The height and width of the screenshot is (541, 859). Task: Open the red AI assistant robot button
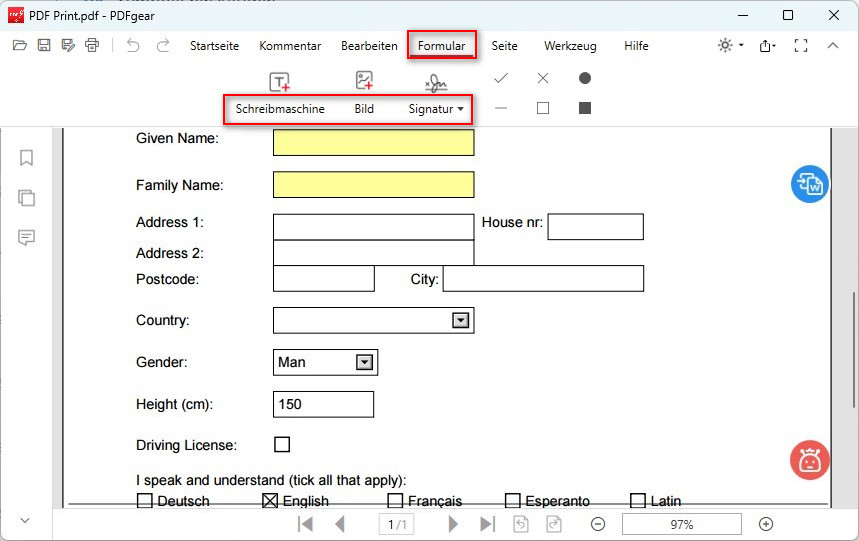pos(810,460)
